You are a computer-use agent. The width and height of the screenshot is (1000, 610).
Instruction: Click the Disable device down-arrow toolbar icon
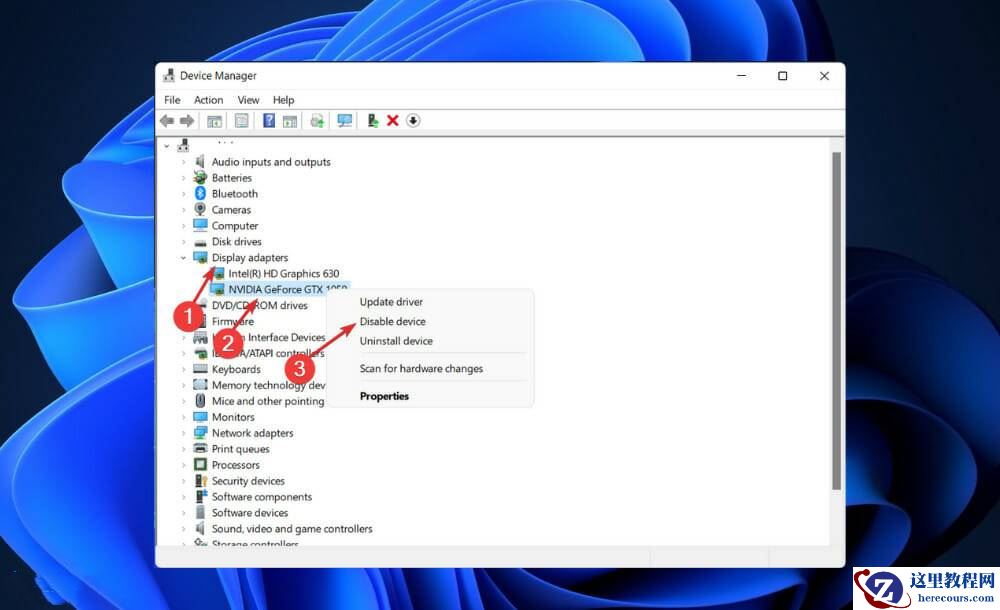point(413,120)
